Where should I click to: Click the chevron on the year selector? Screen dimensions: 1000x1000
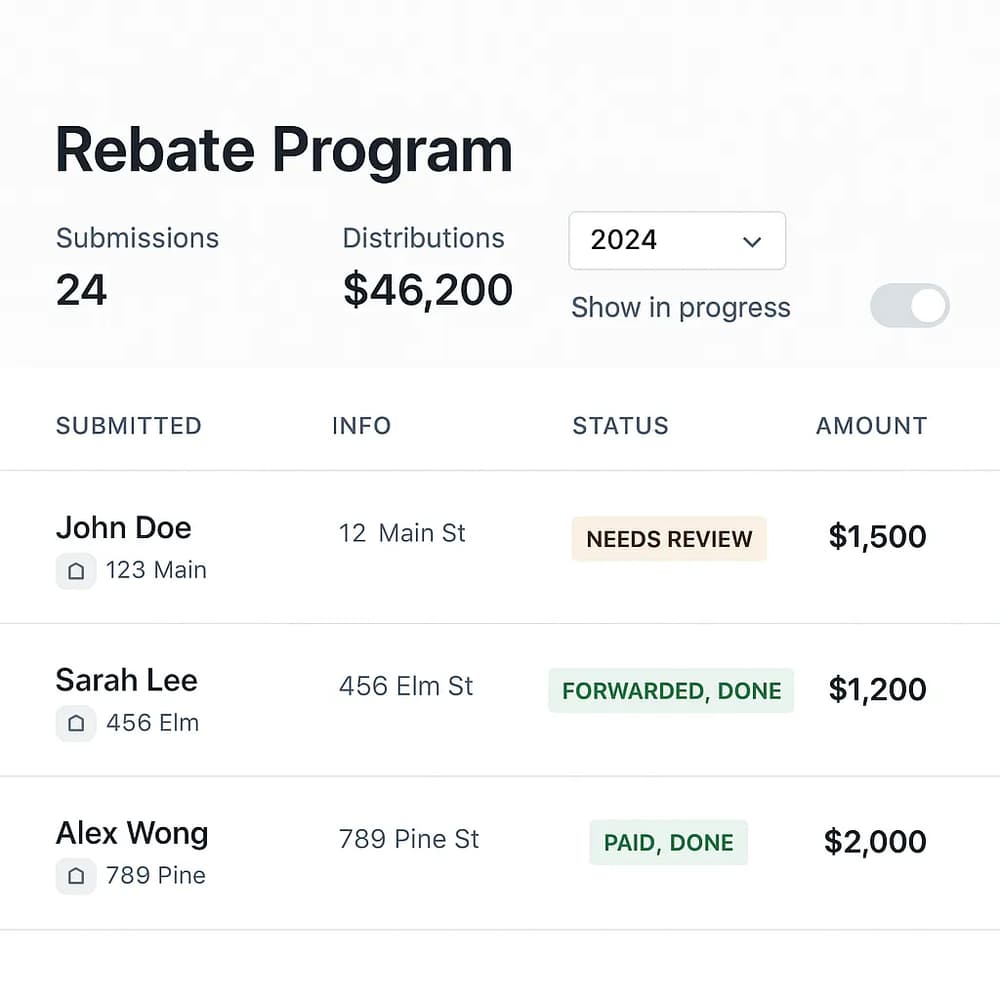click(752, 242)
